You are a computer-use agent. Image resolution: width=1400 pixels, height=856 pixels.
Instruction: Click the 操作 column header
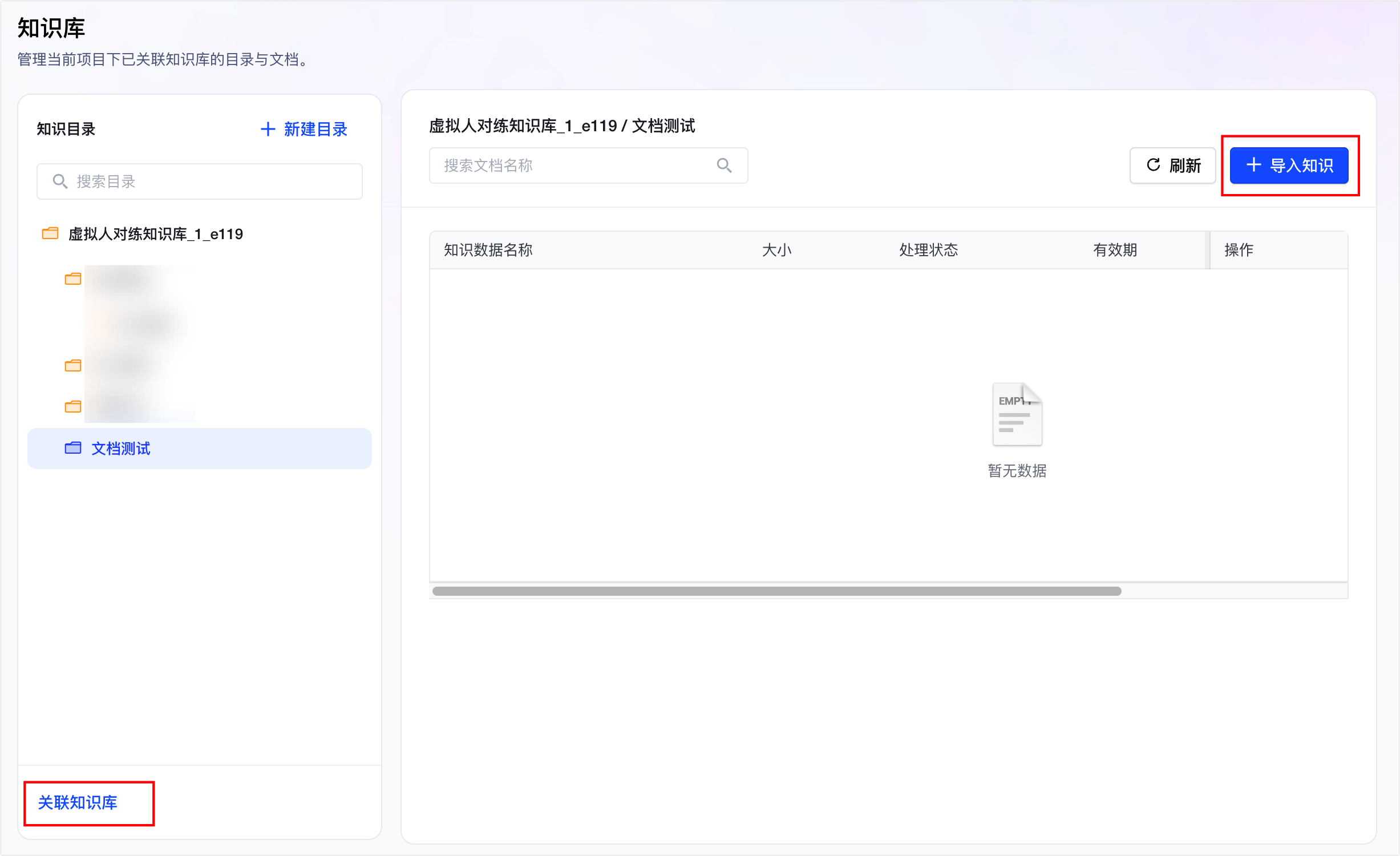point(1239,250)
